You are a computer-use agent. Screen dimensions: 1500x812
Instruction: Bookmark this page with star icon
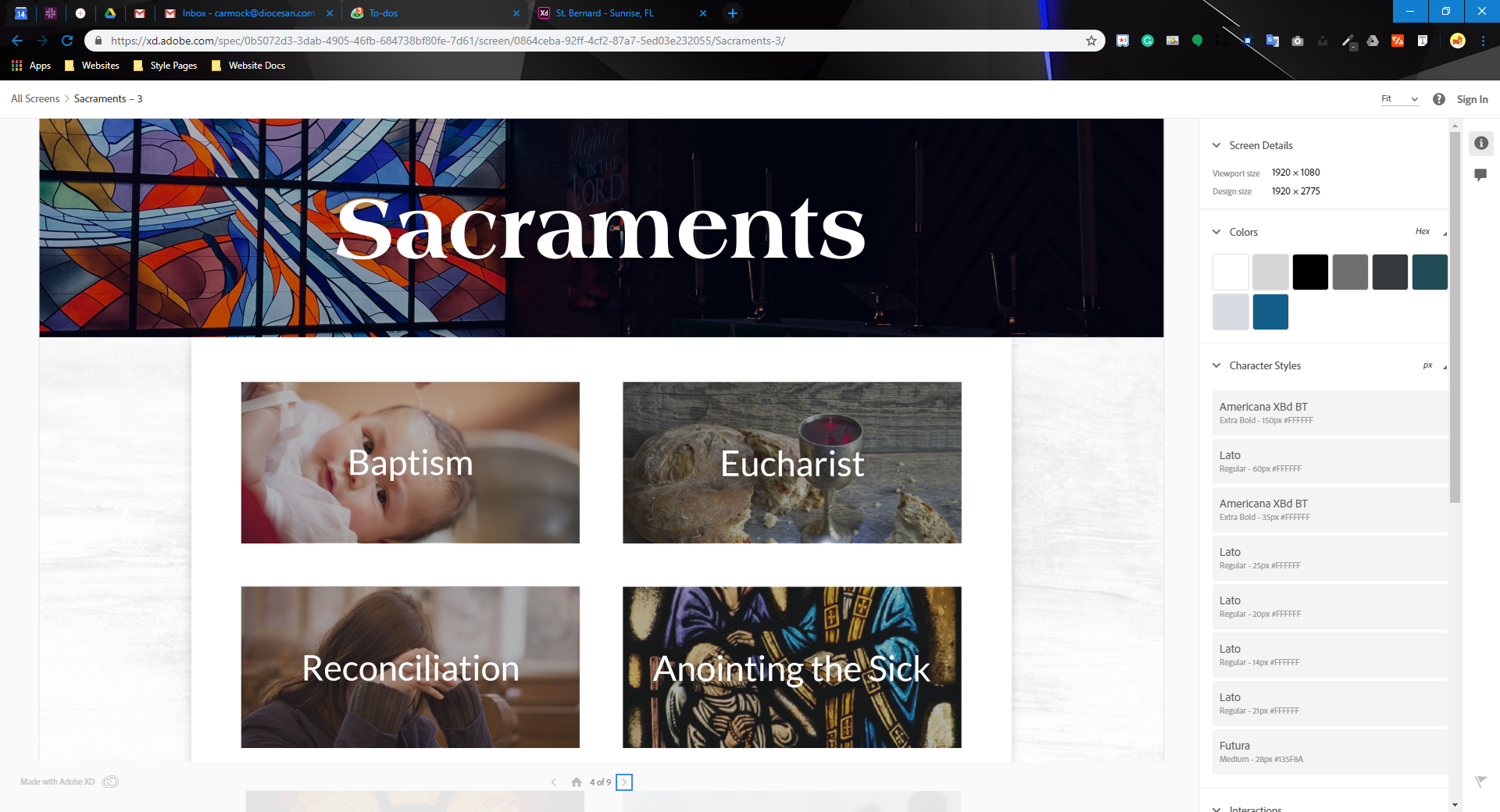point(1091,41)
